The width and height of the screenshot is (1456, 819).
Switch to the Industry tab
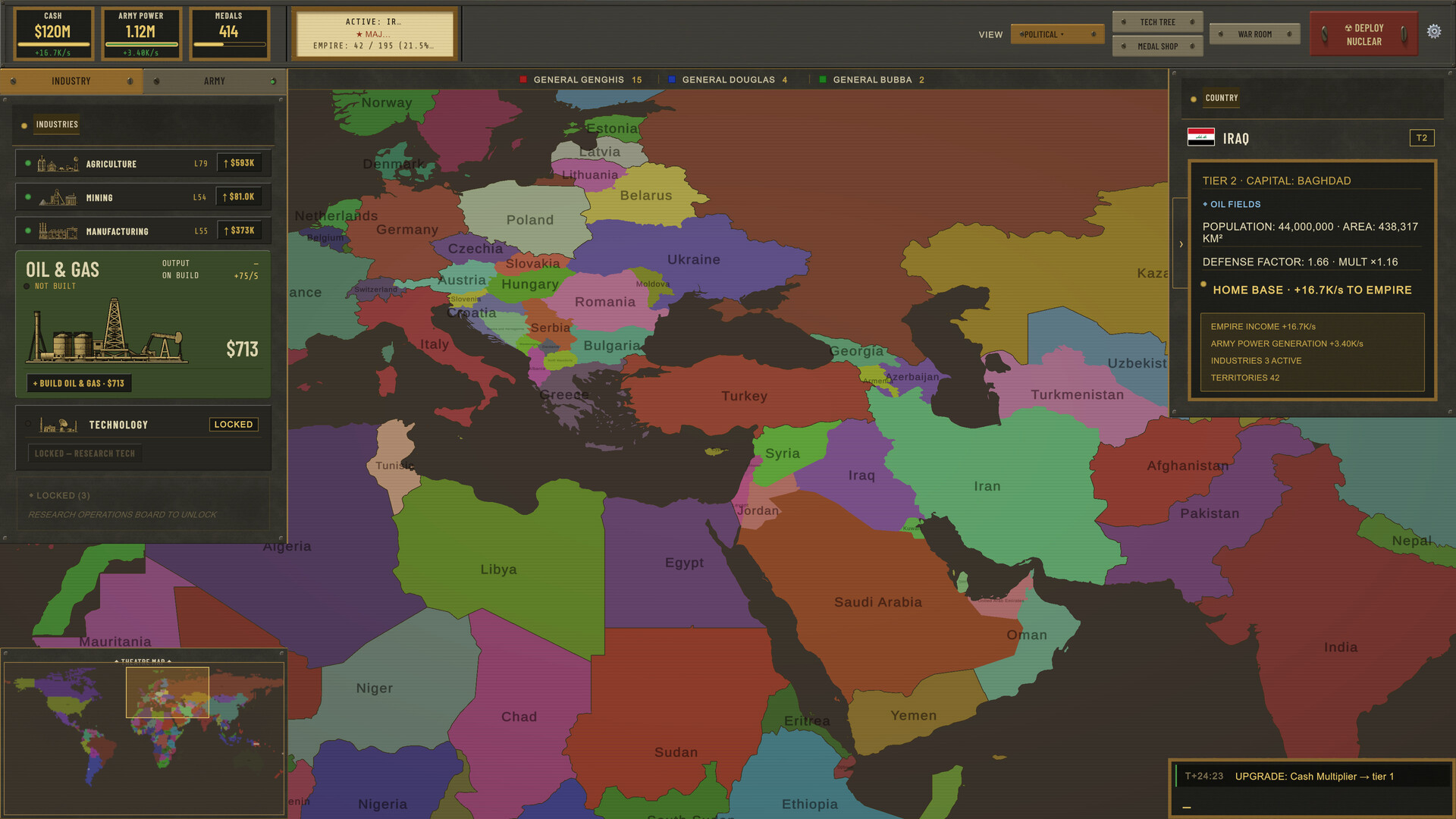click(71, 81)
